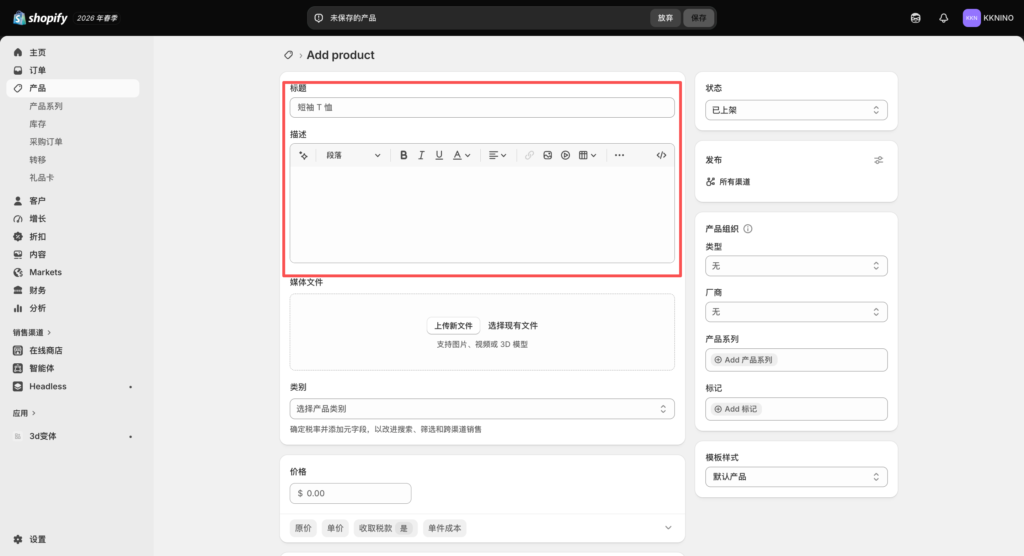Click publishing channels settings icon
The height and width of the screenshot is (556, 1024).
tap(878, 160)
